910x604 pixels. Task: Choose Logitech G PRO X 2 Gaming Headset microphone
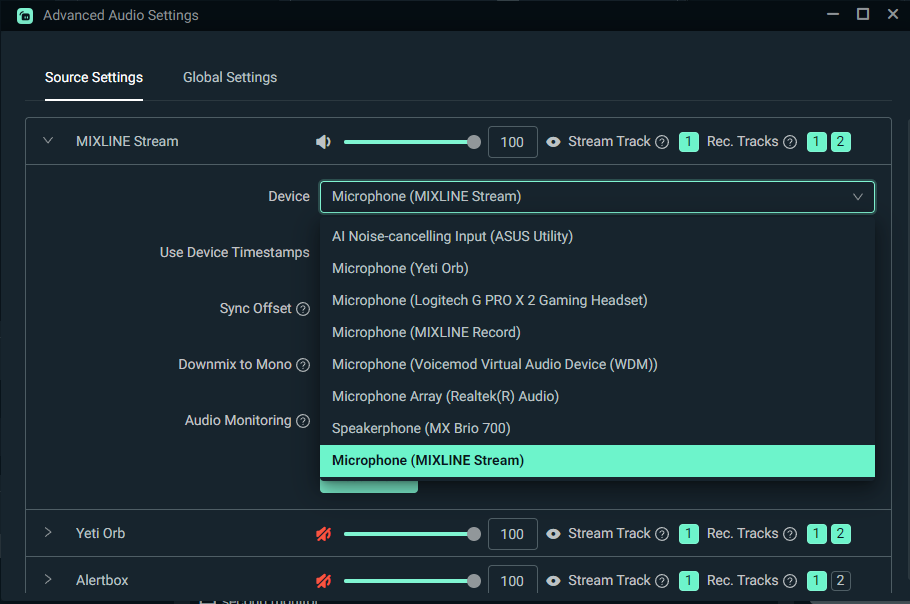[597, 301]
